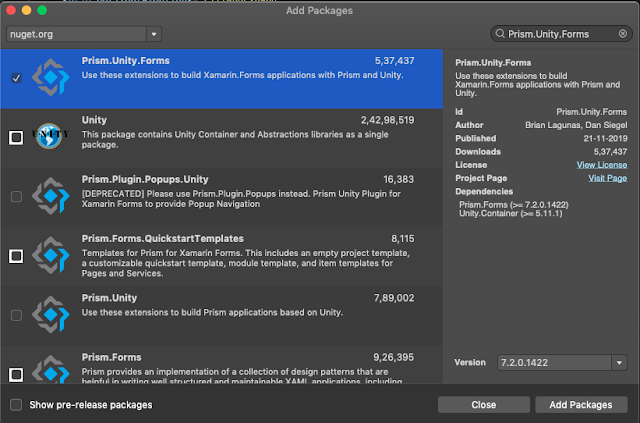Click the 7,89,002 download count

coord(394,298)
